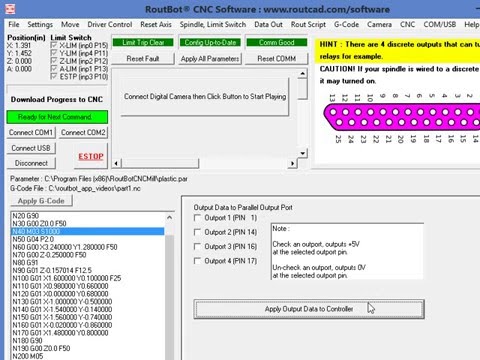Screen dimensions: 480x360
Task: Click Apply G-Code button
Action: click(x=41, y=201)
